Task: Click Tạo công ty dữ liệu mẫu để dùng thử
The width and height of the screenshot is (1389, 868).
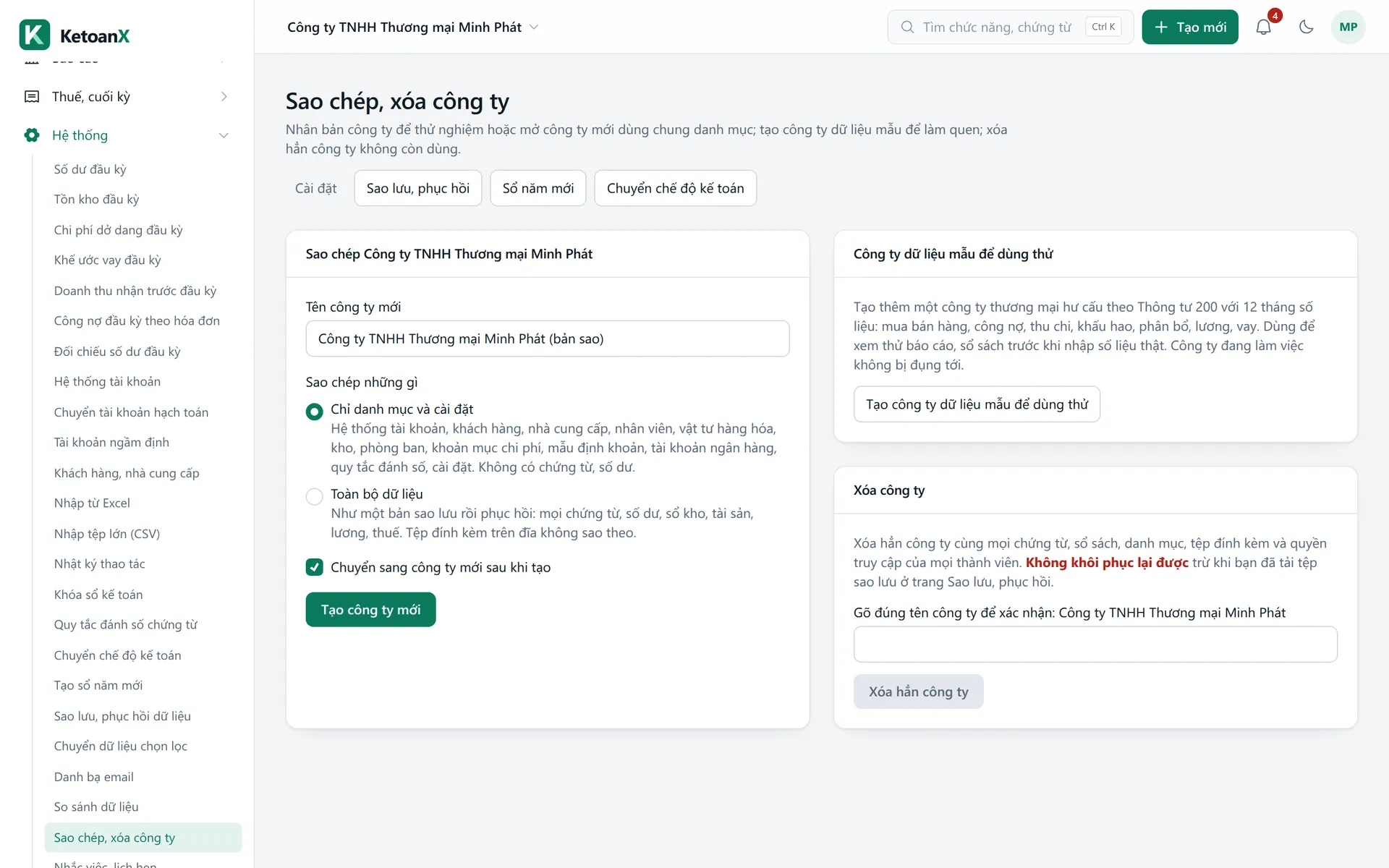Action: coord(977,404)
